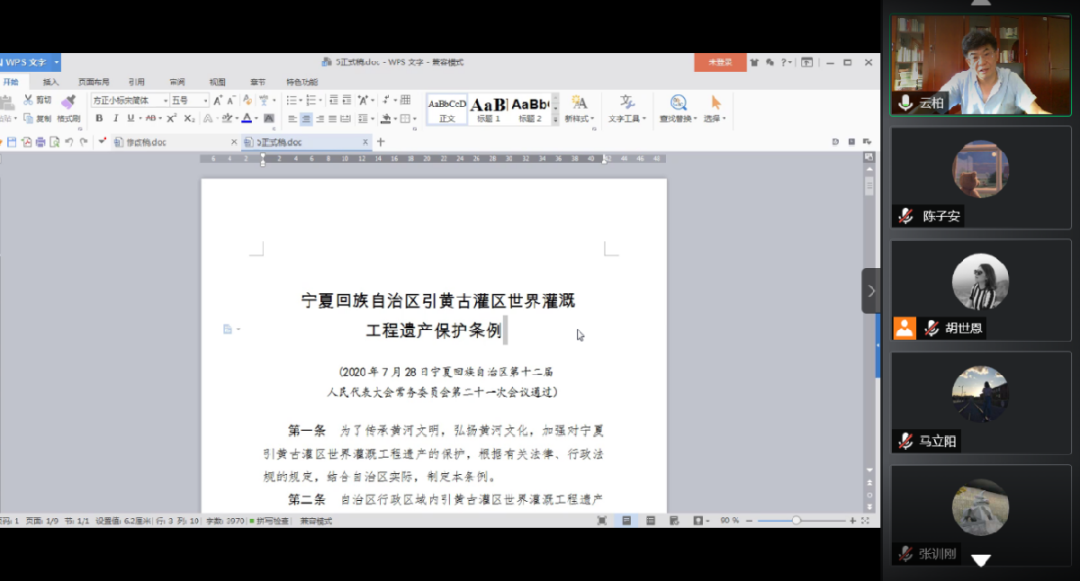Open the font name dropdown
This screenshot has width=1080, height=581.
(x=165, y=101)
